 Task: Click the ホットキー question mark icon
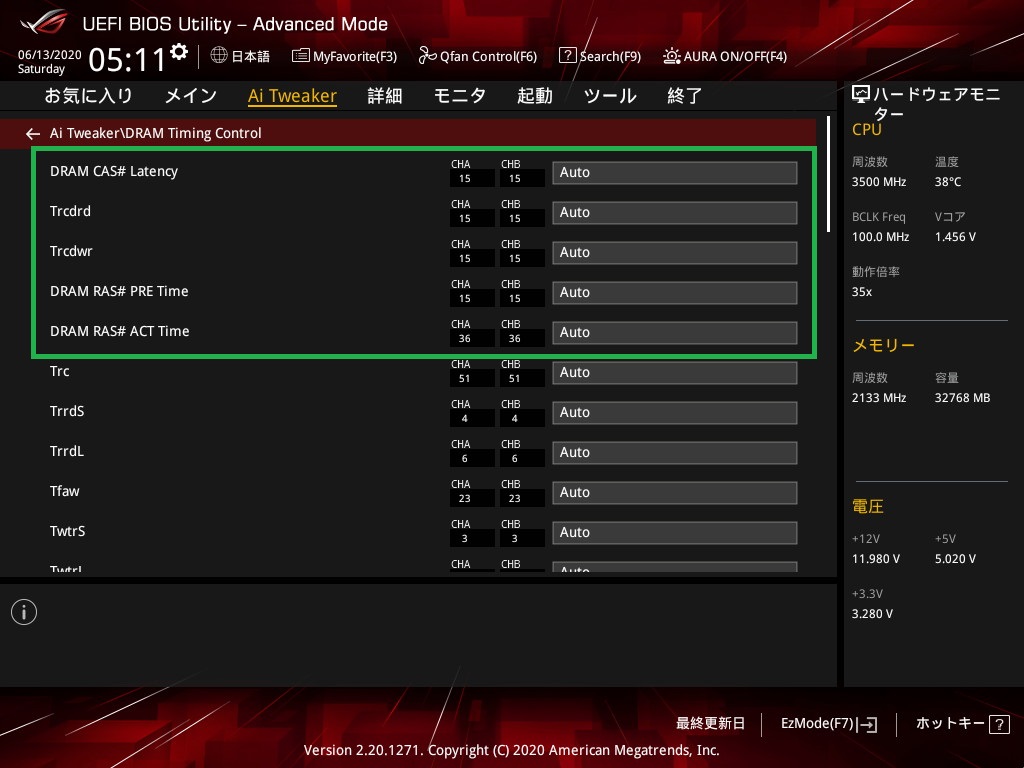[999, 724]
